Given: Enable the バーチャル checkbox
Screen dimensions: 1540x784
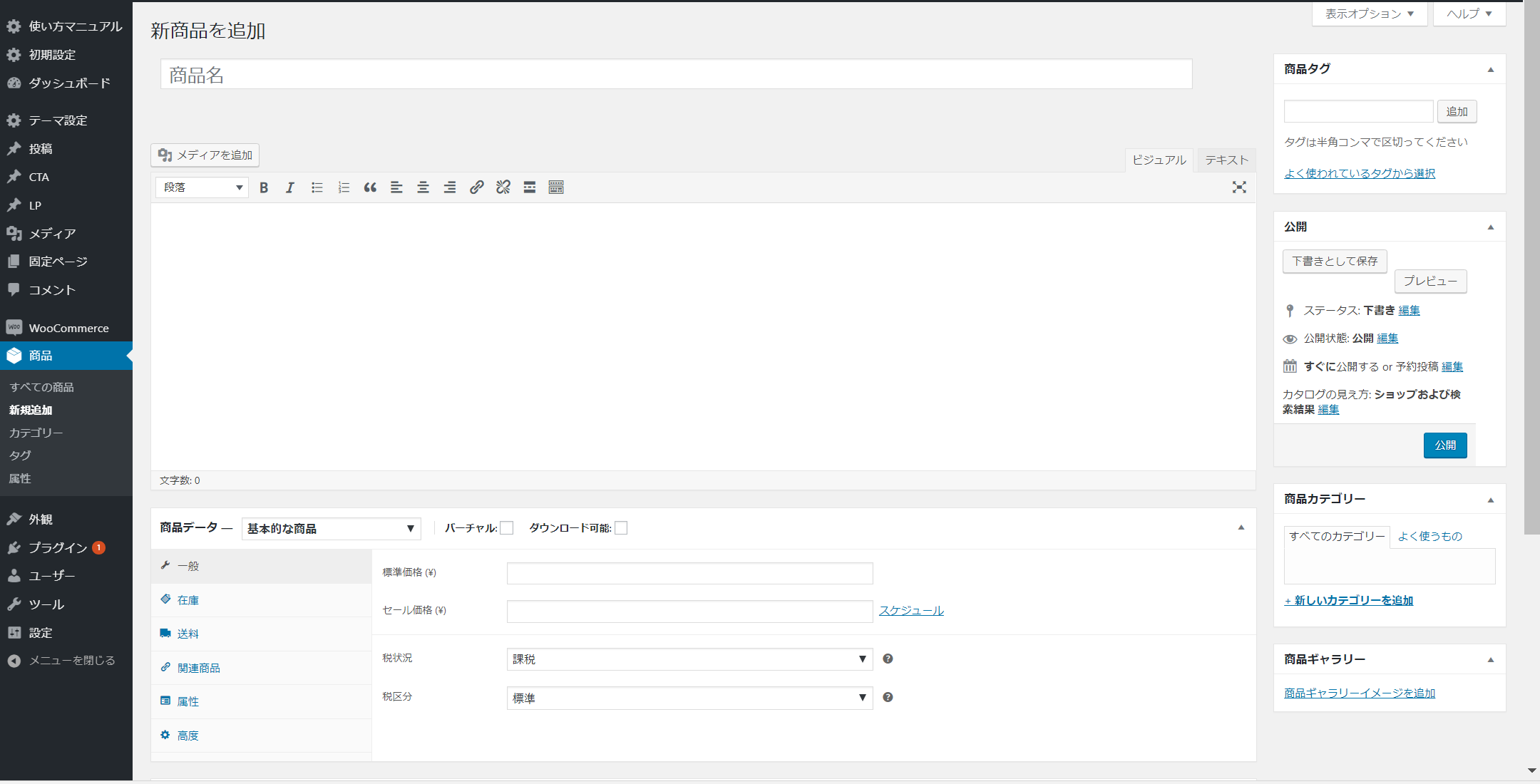Looking at the screenshot, I should tap(507, 528).
